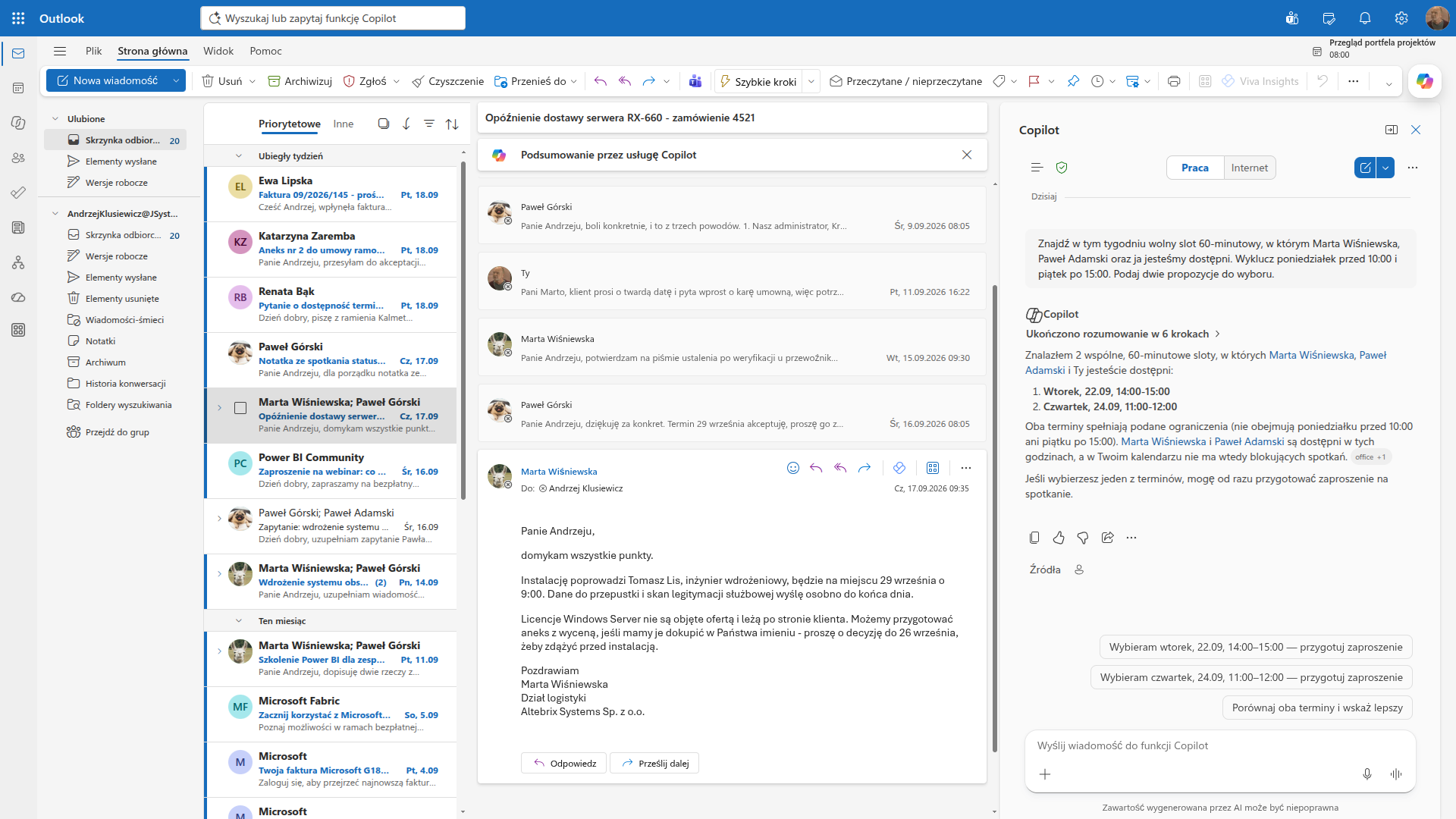Image resolution: width=1456 pixels, height=819 pixels.
Task: Give thumbs down to Copilot answer
Action: pyautogui.click(x=1083, y=538)
